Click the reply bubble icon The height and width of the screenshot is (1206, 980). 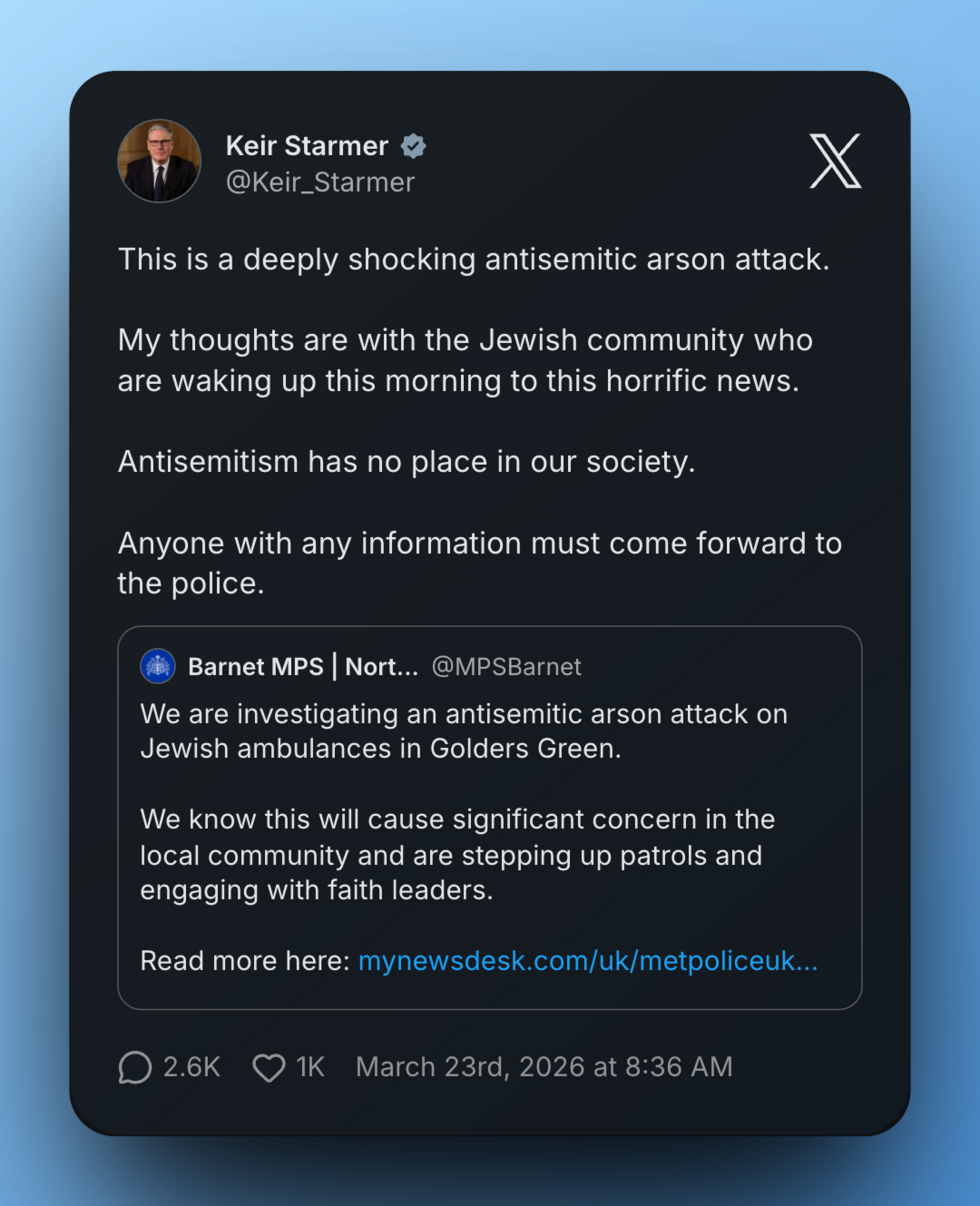tap(134, 1068)
